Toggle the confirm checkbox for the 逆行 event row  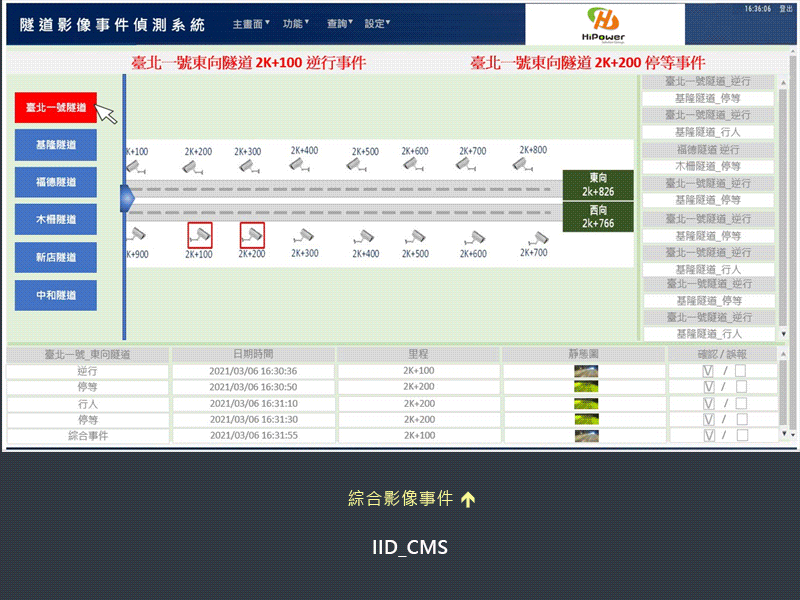[x=709, y=371]
